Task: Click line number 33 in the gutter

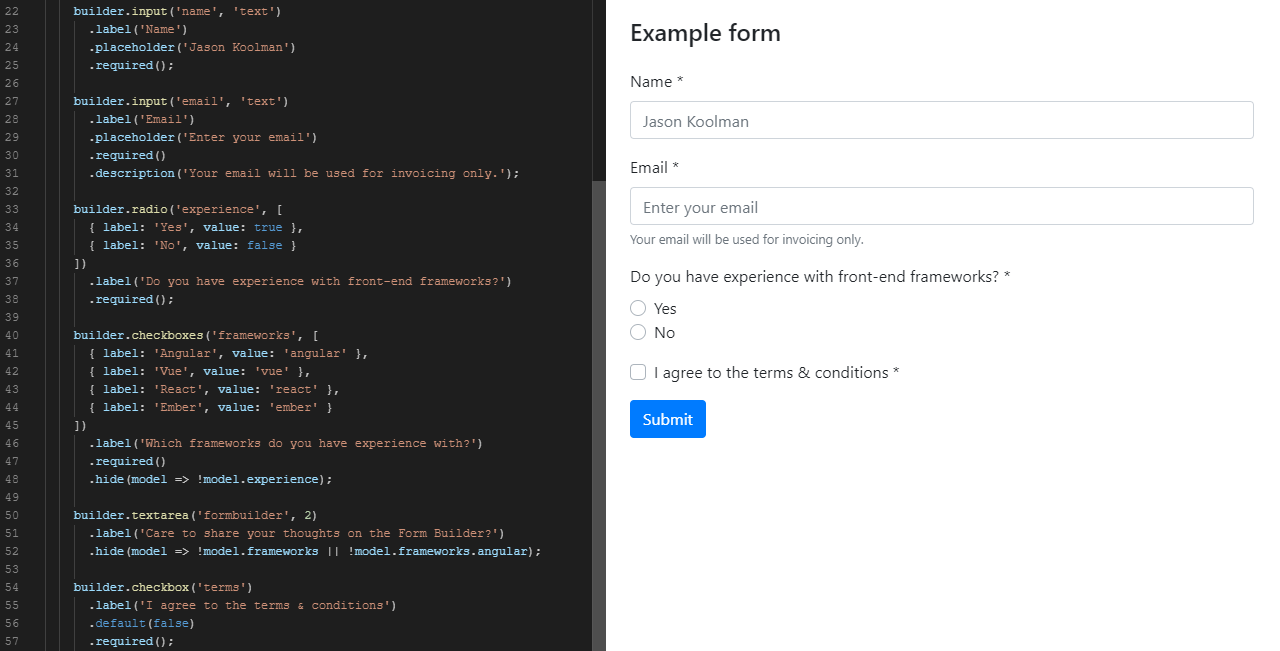Action: tap(12, 210)
